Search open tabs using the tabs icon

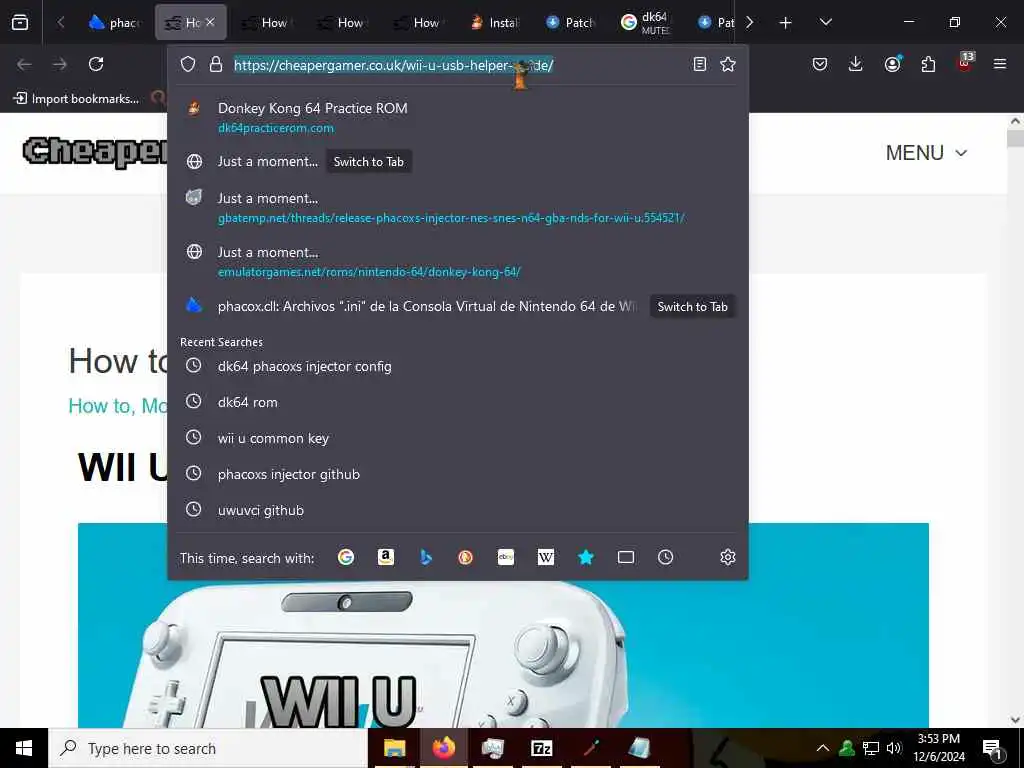626,557
